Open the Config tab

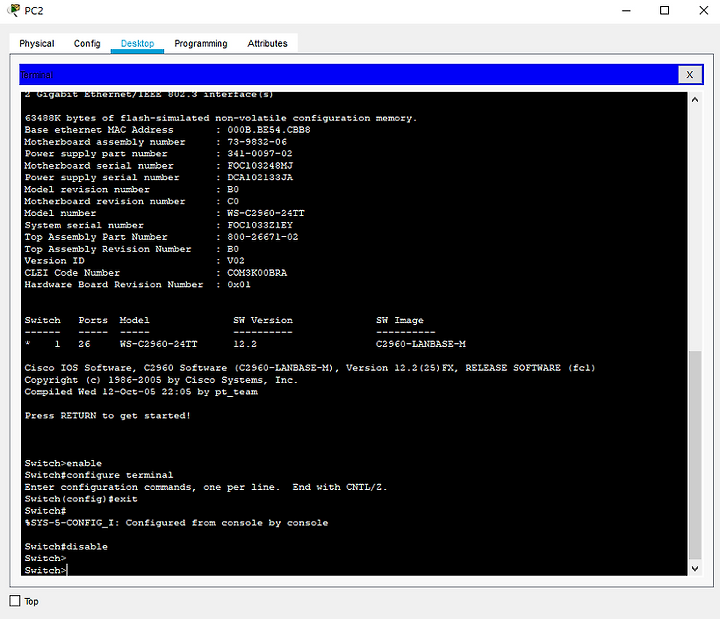click(87, 44)
